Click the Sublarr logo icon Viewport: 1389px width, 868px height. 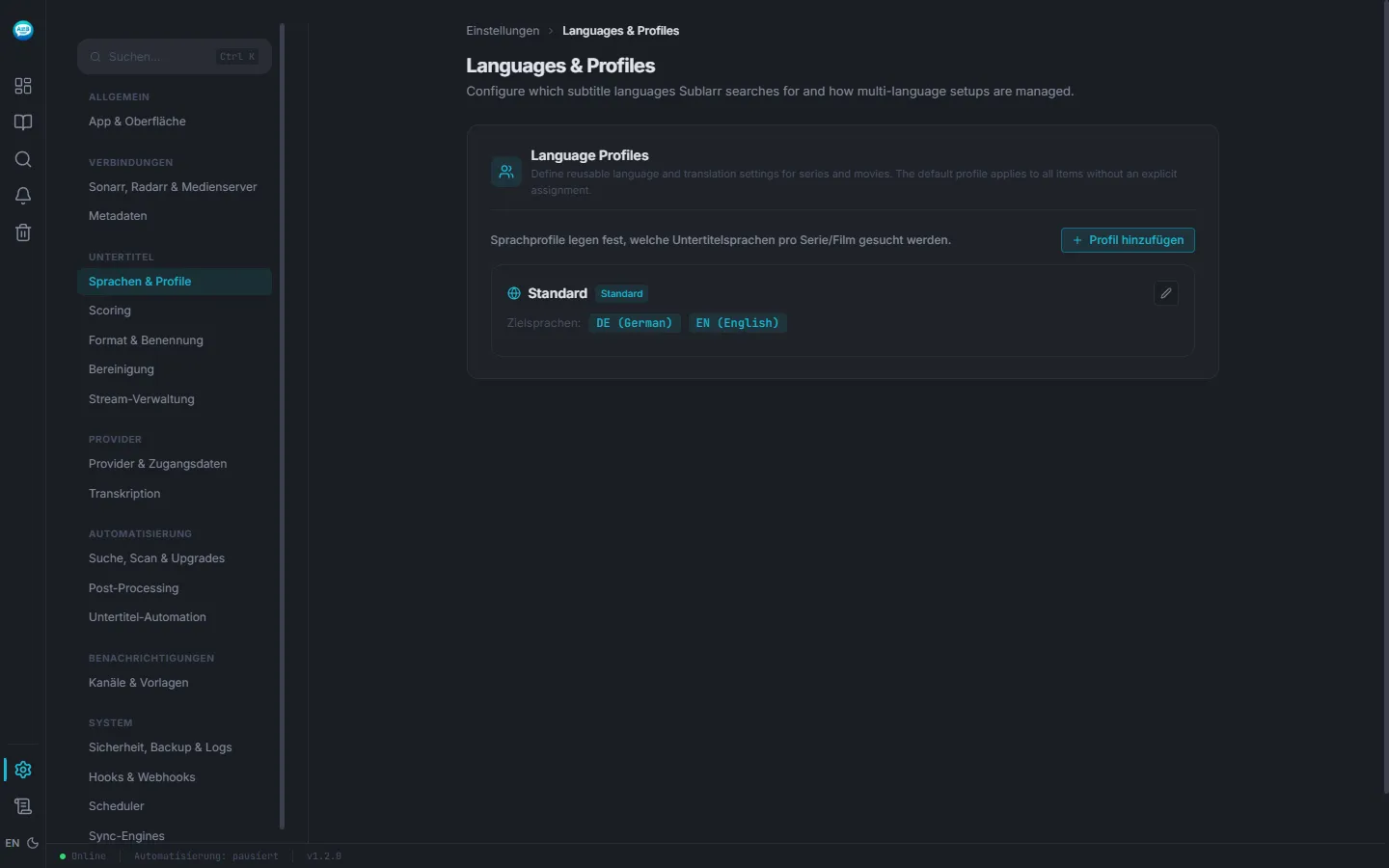click(23, 30)
